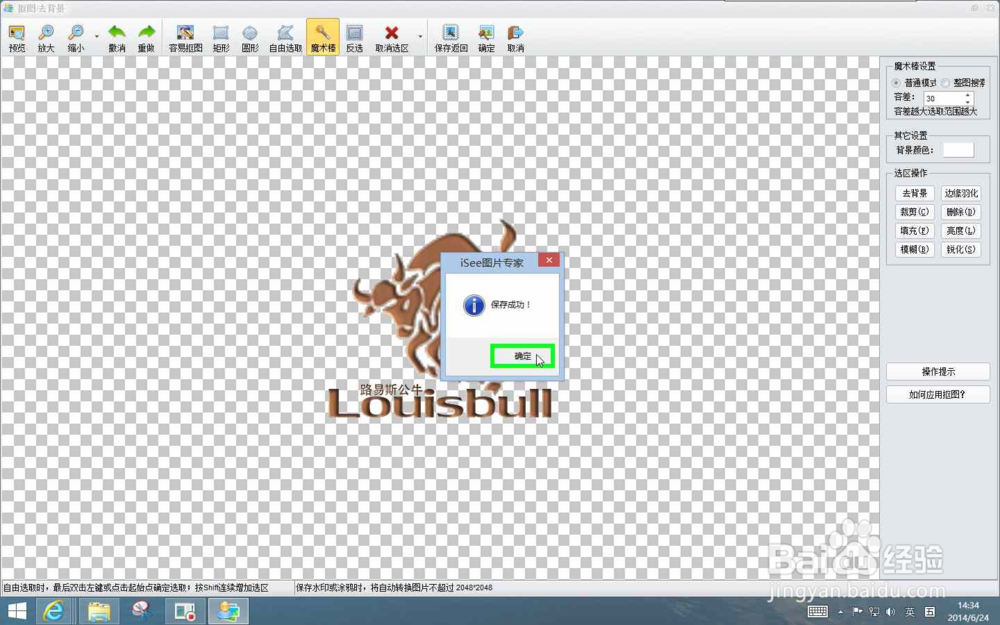Screen dimensions: 1000x625
Task: Click the 裁剪(C) button
Action: (x=914, y=212)
